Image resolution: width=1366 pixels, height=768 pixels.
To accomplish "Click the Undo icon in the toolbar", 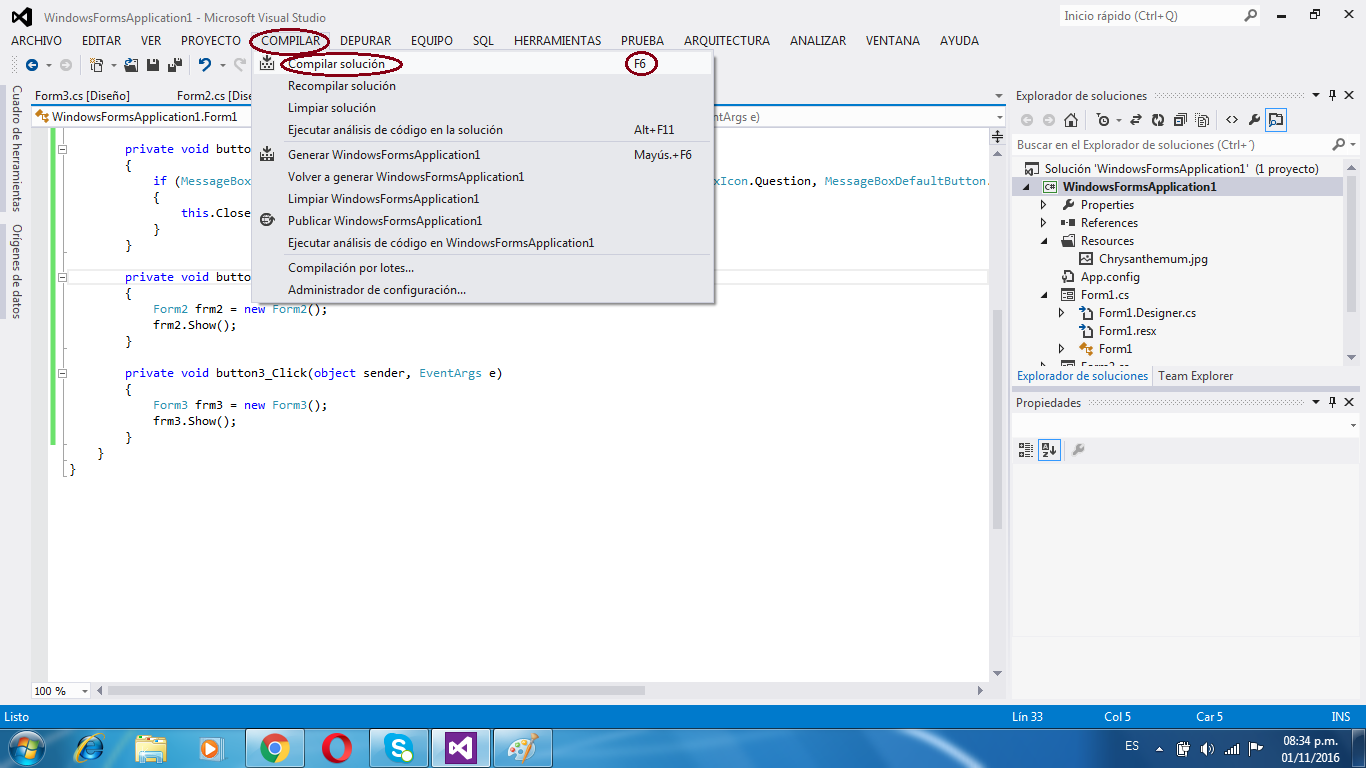I will [207, 66].
